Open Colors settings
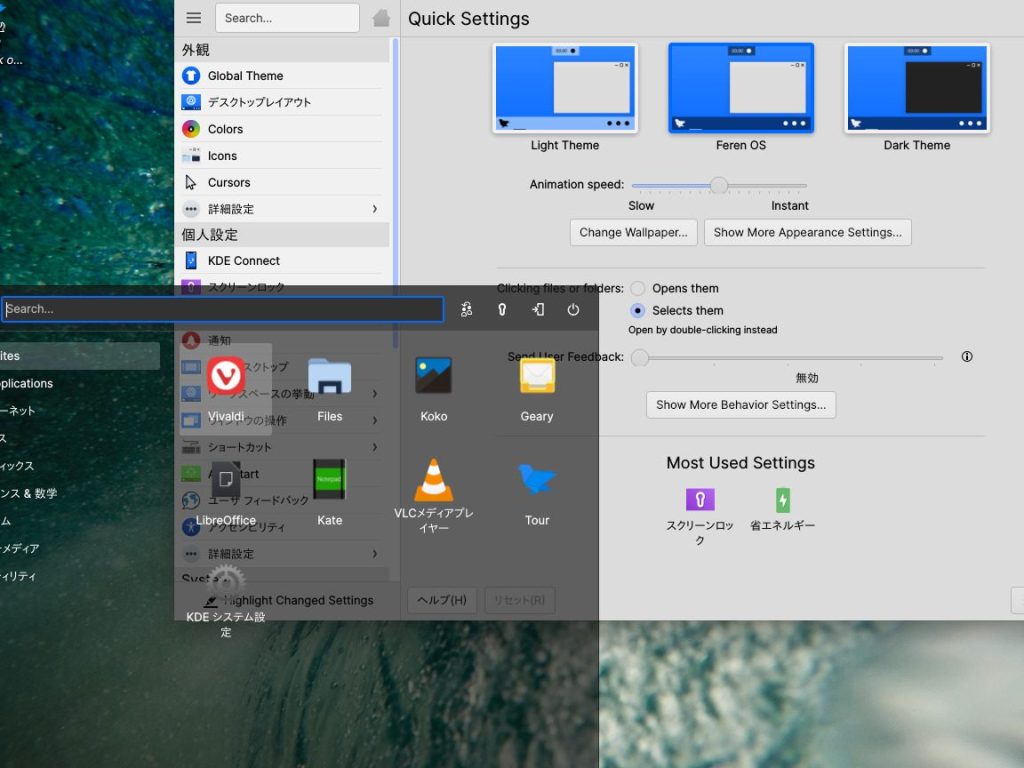The image size is (1024, 768). pos(282,129)
